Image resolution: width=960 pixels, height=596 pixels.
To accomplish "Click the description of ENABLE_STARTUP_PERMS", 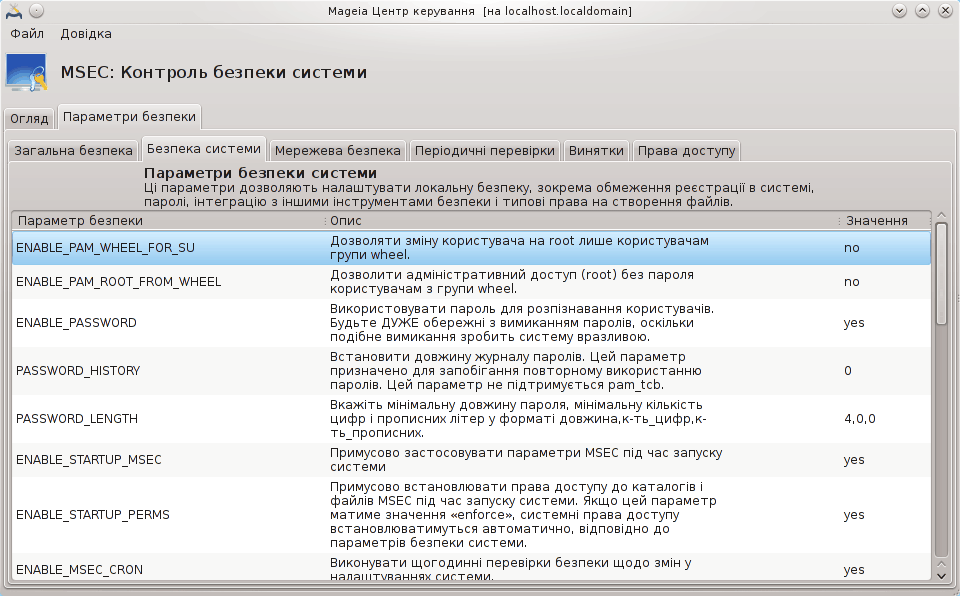I will [x=523, y=515].
